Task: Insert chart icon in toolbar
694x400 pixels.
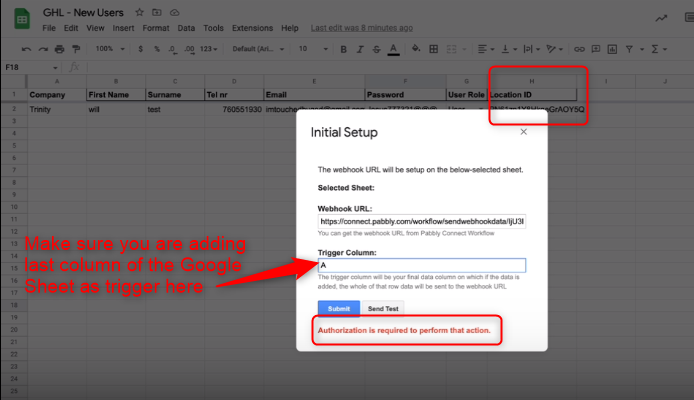Action: click(612, 49)
